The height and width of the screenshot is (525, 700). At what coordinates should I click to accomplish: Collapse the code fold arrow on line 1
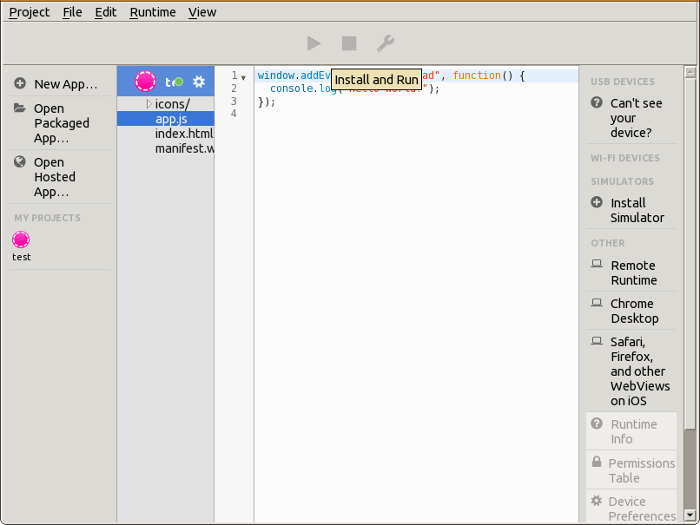[x=243, y=78]
